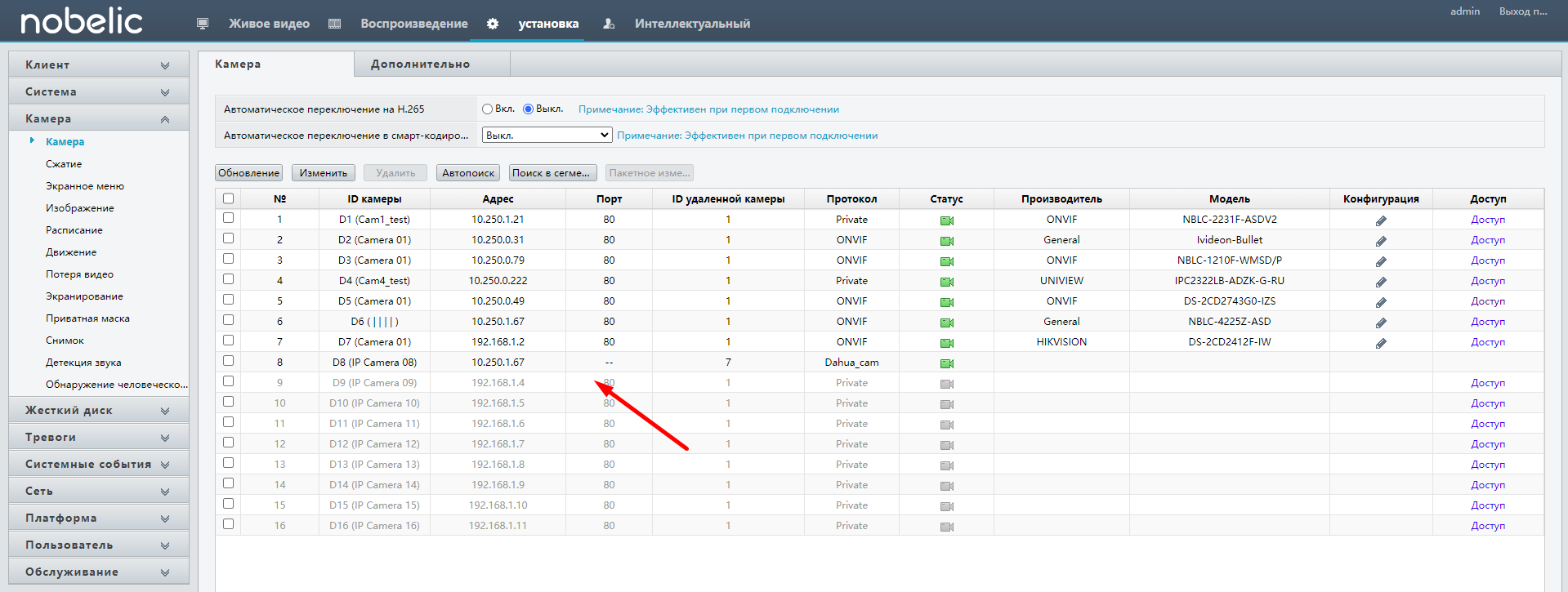The image size is (1568, 592).
Task: Click offline status icon for D12 (IP Camera 12)
Action: (x=947, y=445)
